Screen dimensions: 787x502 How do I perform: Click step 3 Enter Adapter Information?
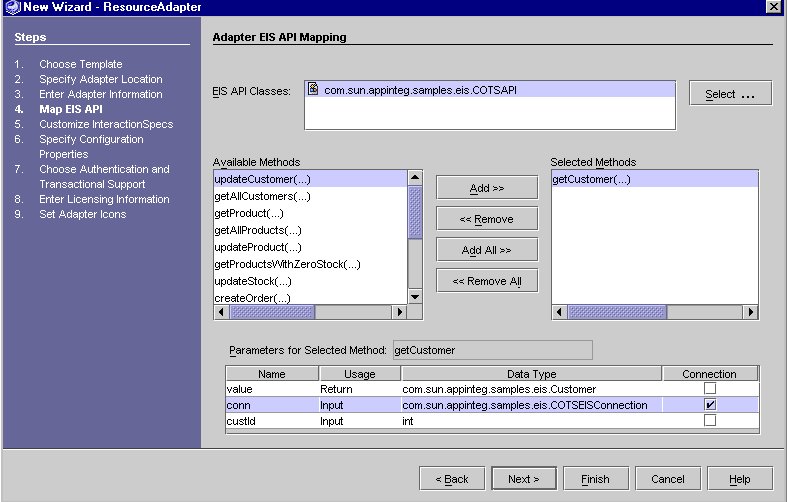tap(101, 94)
